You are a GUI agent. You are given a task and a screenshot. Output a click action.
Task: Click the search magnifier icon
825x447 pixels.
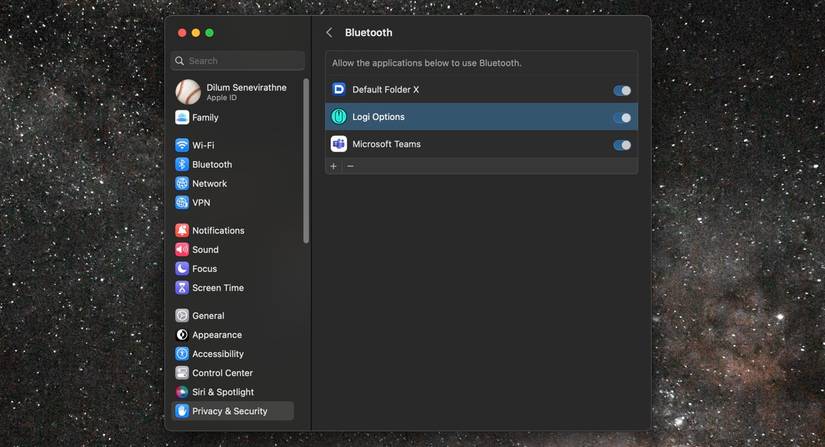click(x=179, y=60)
